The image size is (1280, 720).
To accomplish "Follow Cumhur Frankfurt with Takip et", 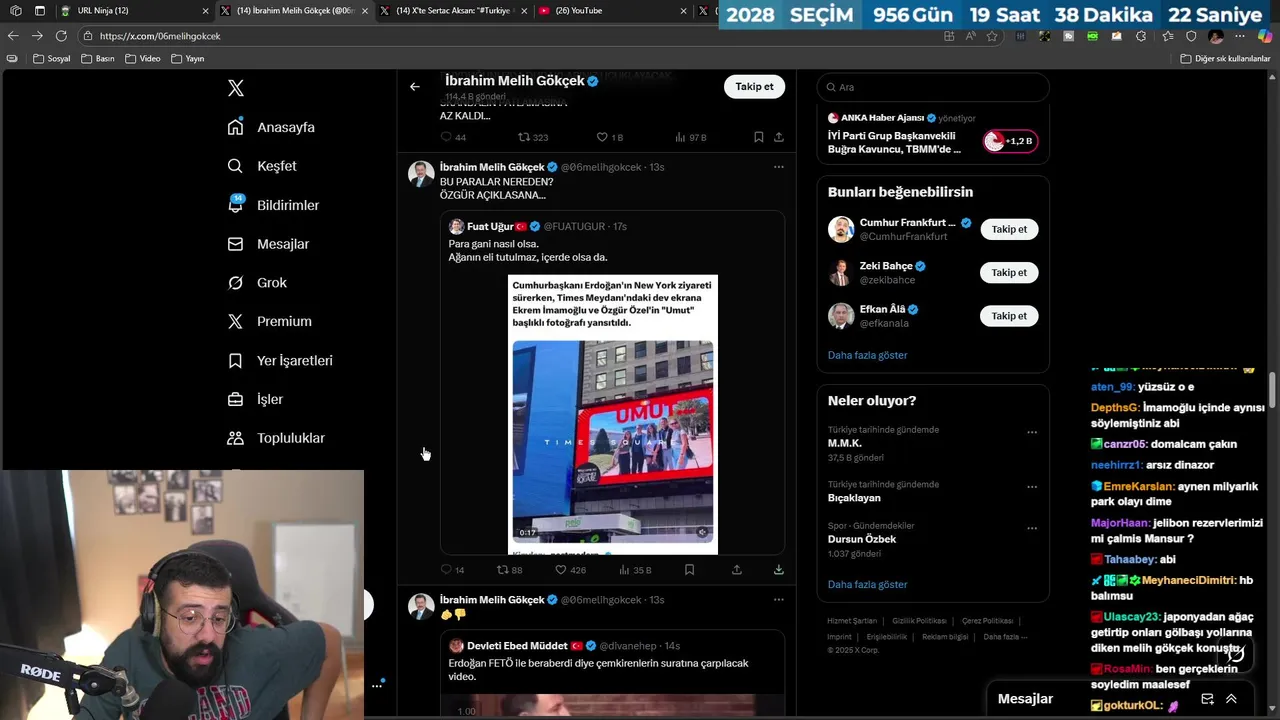I will point(1009,229).
